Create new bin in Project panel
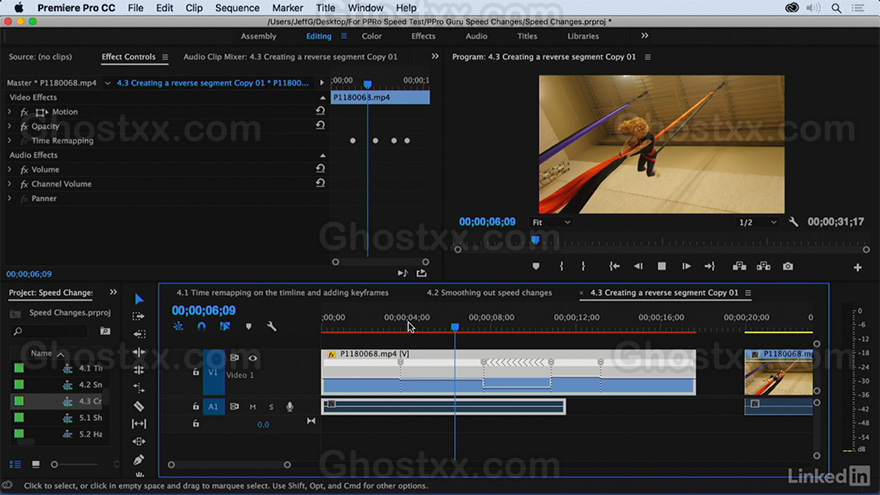The width and height of the screenshot is (880, 495). click(105, 331)
